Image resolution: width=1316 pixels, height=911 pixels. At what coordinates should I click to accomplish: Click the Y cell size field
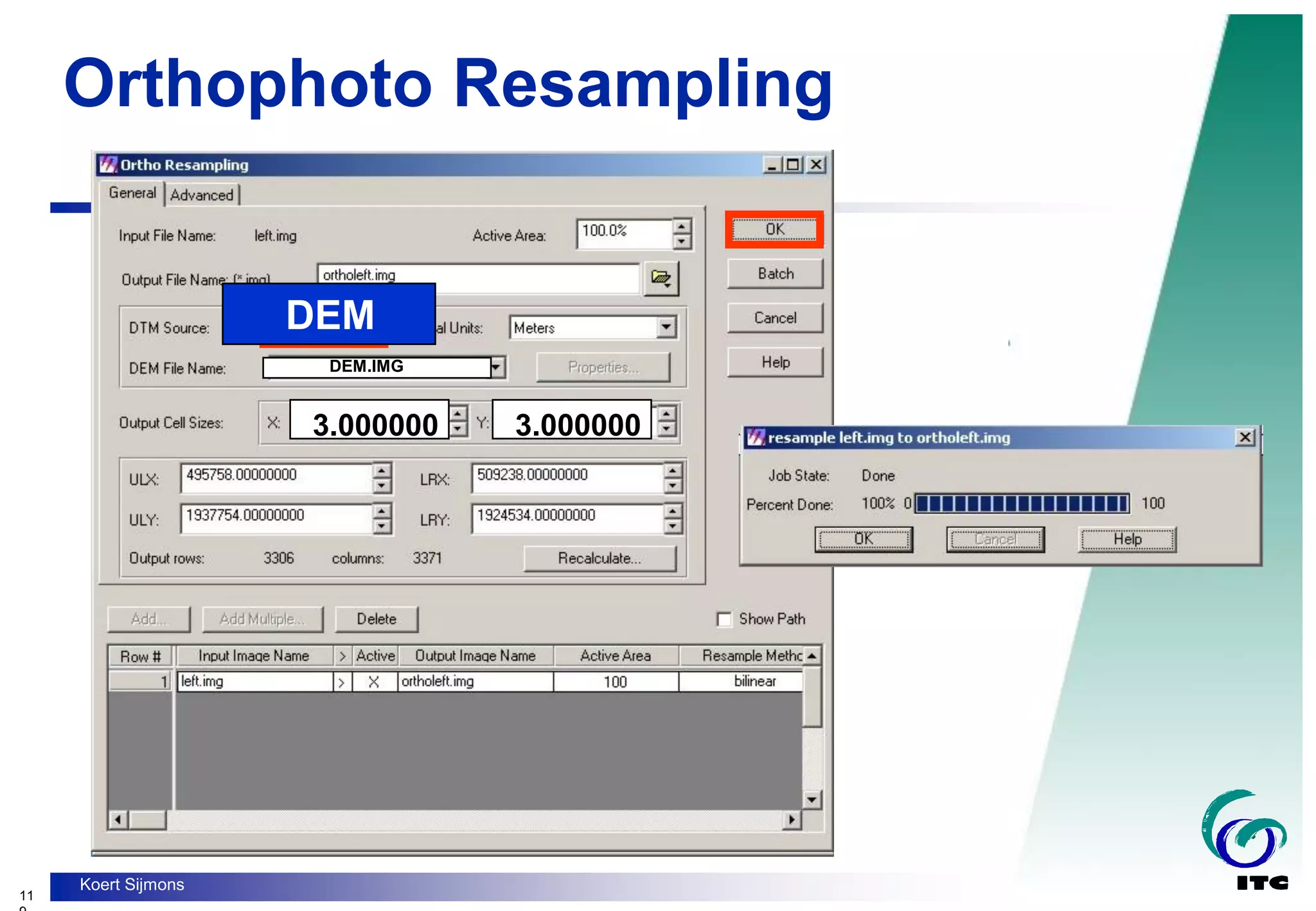coord(572,420)
